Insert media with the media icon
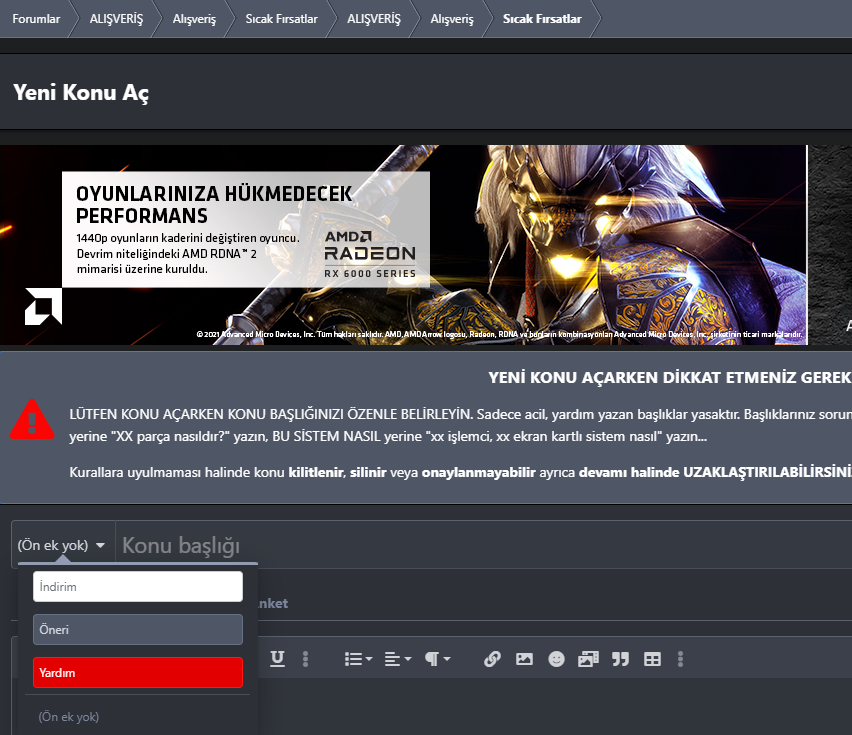This screenshot has height=735, width=852. [x=588, y=659]
